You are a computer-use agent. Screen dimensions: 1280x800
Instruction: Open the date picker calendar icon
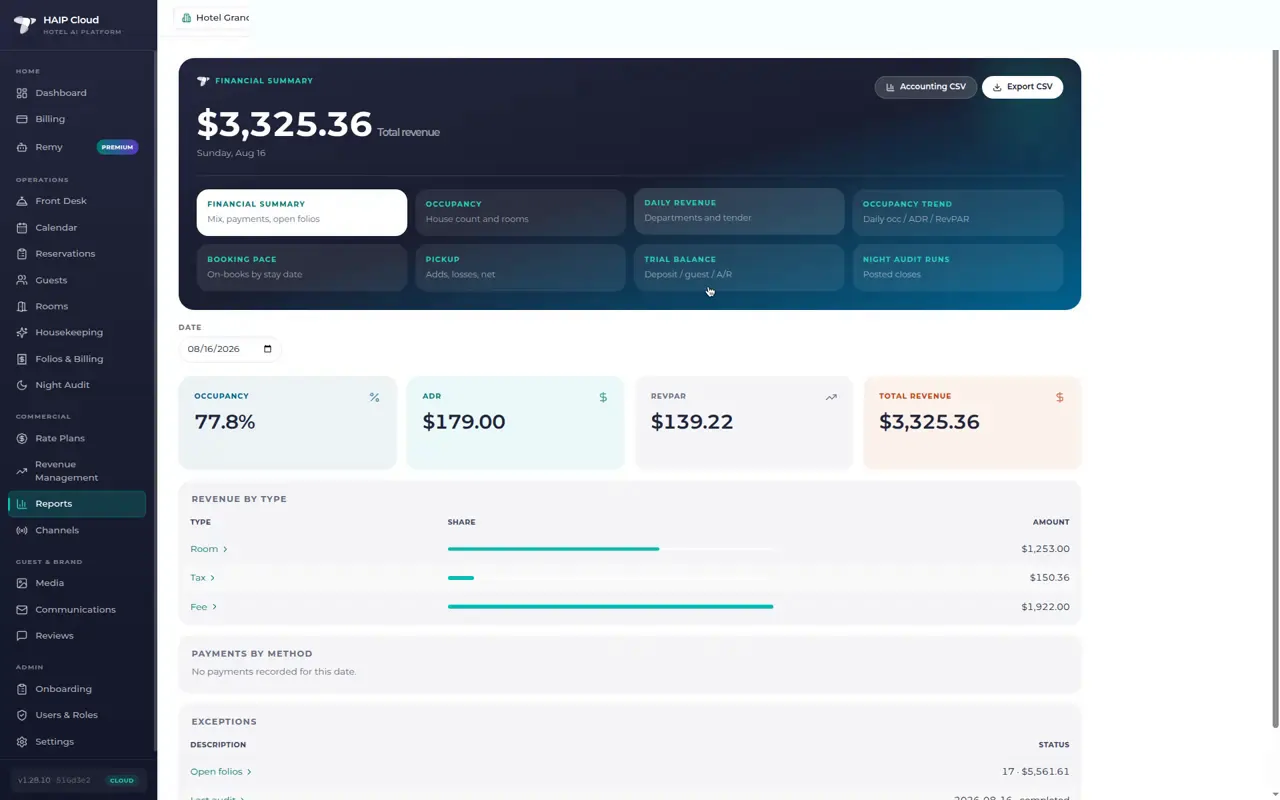tap(267, 349)
